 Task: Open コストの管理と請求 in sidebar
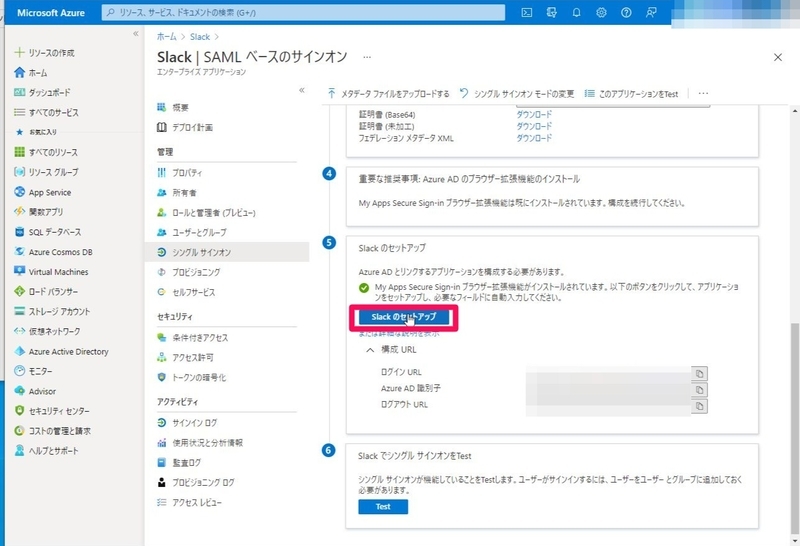[52, 431]
